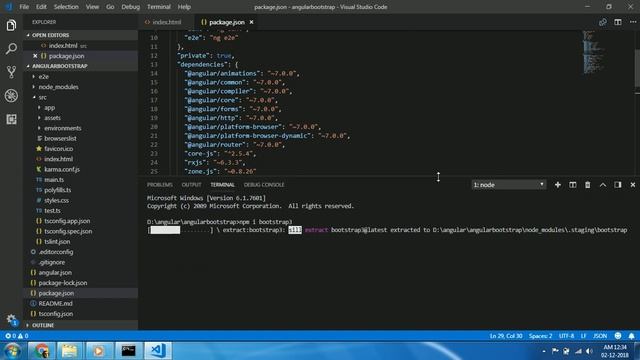The height and width of the screenshot is (360, 640).
Task: Click LF end-of-line in status bar
Action: pos(583,336)
